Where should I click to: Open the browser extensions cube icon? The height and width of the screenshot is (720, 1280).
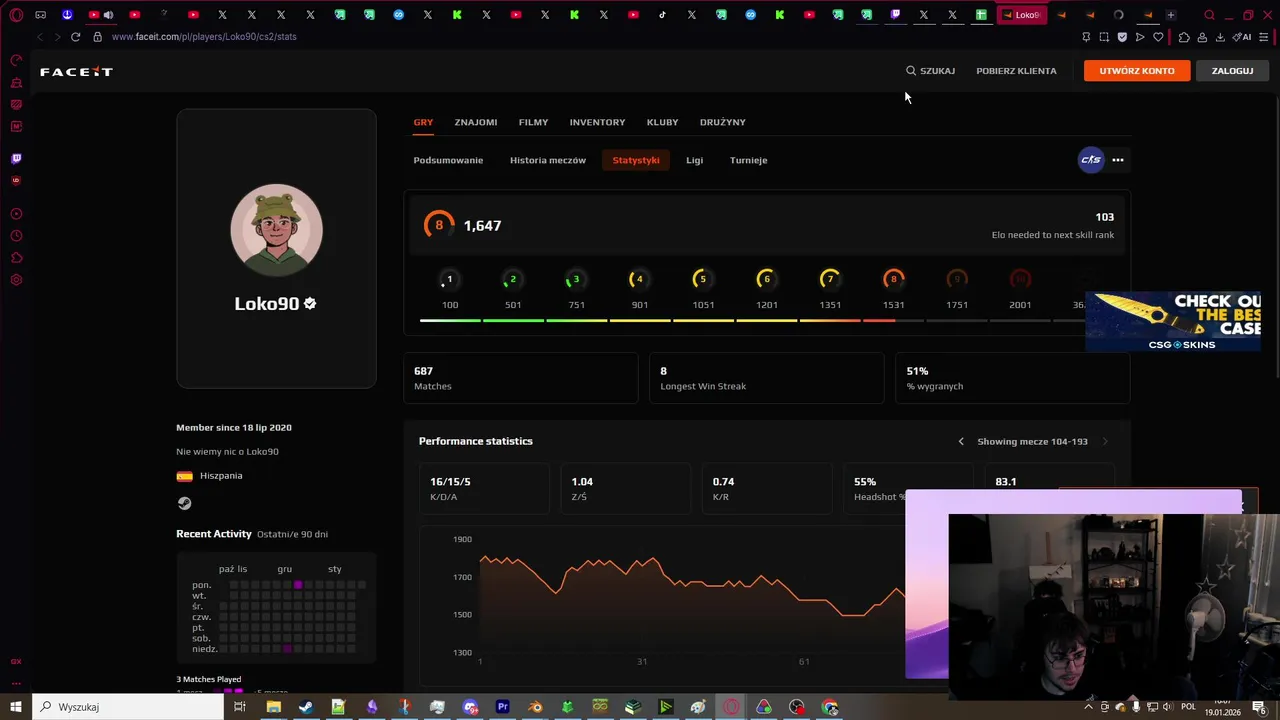click(1184, 37)
